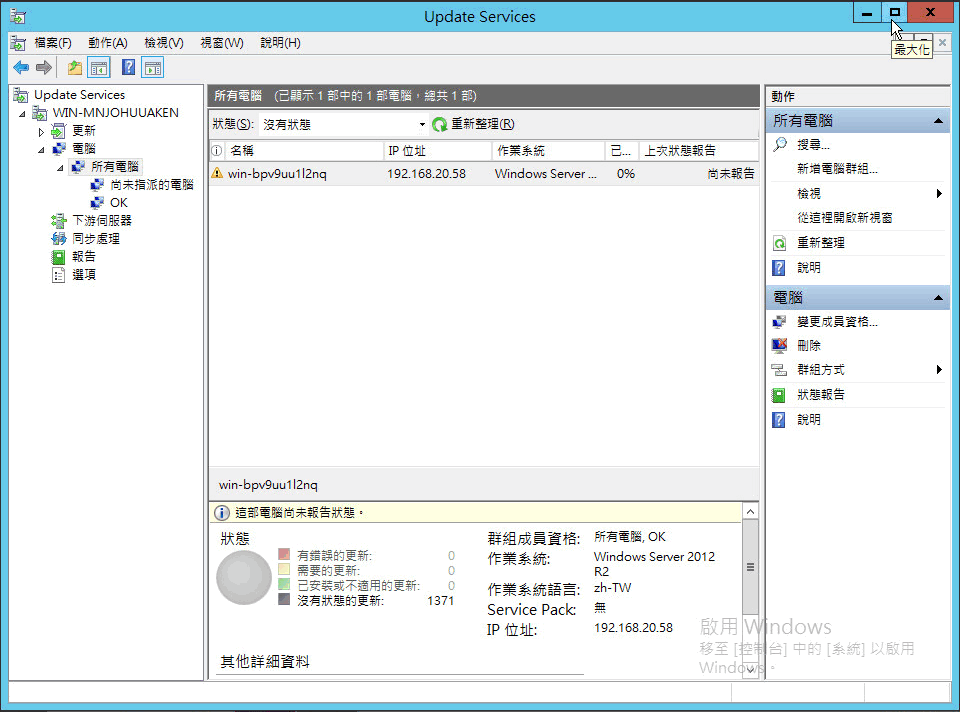This screenshot has height=712, width=960.
Task: Click 說明 under 電腦 actions
Action: pos(808,419)
